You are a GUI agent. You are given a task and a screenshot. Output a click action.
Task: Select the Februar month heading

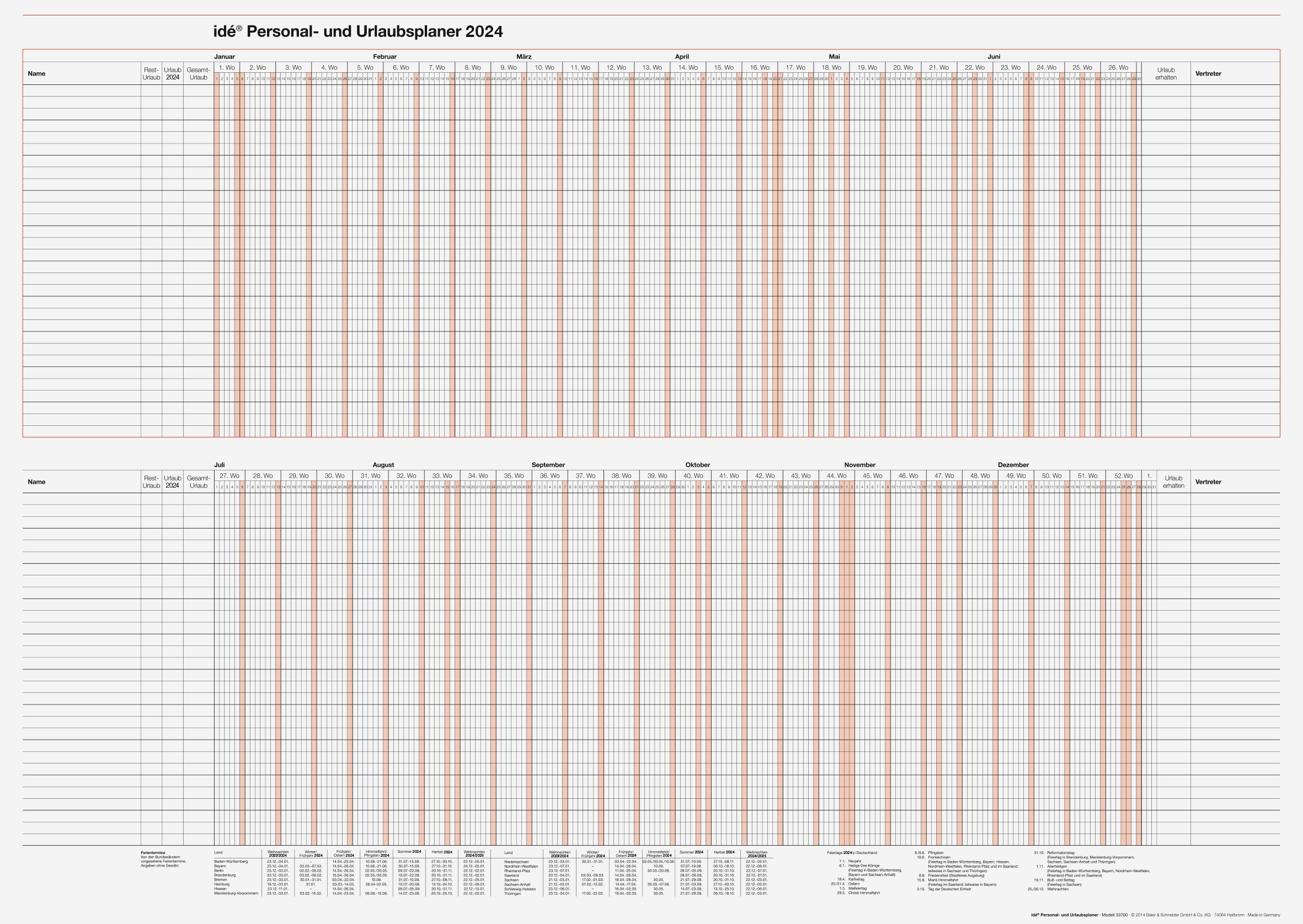click(x=385, y=57)
